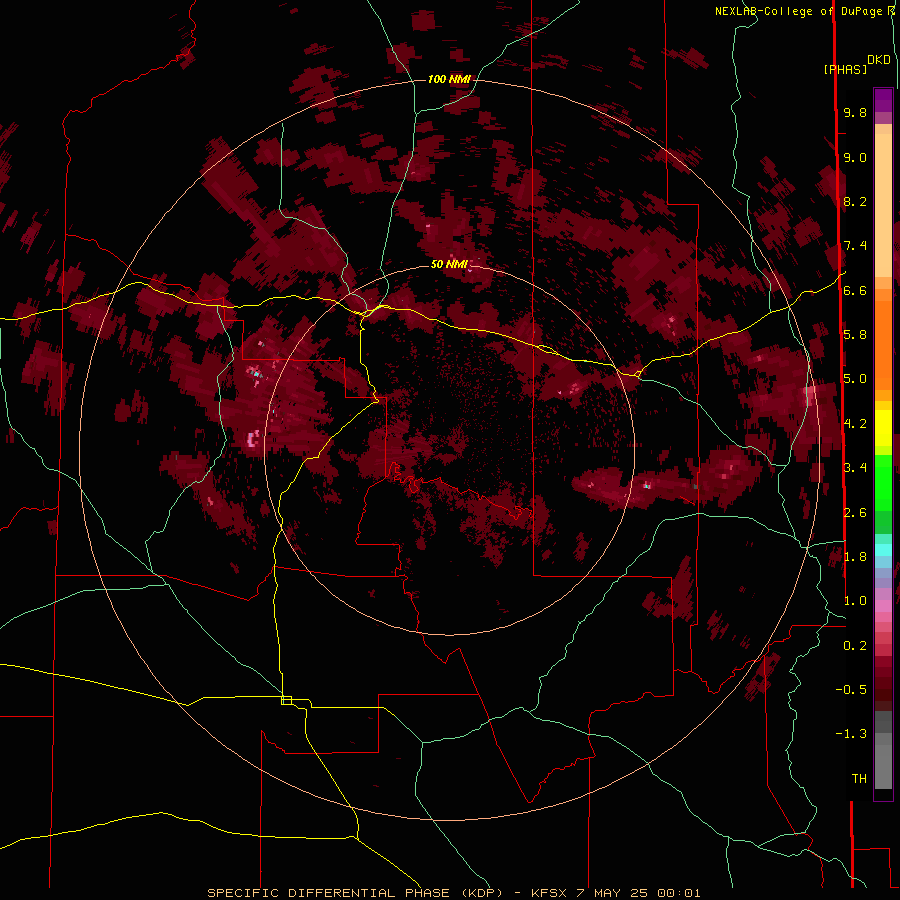
Task: Select the "[PHAS]" legend unit label
Action: tap(845, 69)
